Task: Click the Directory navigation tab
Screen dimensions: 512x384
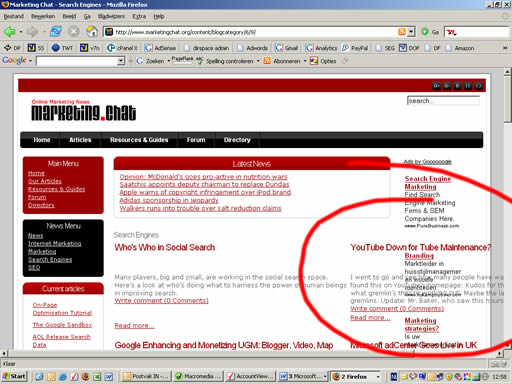Action: 237,140
